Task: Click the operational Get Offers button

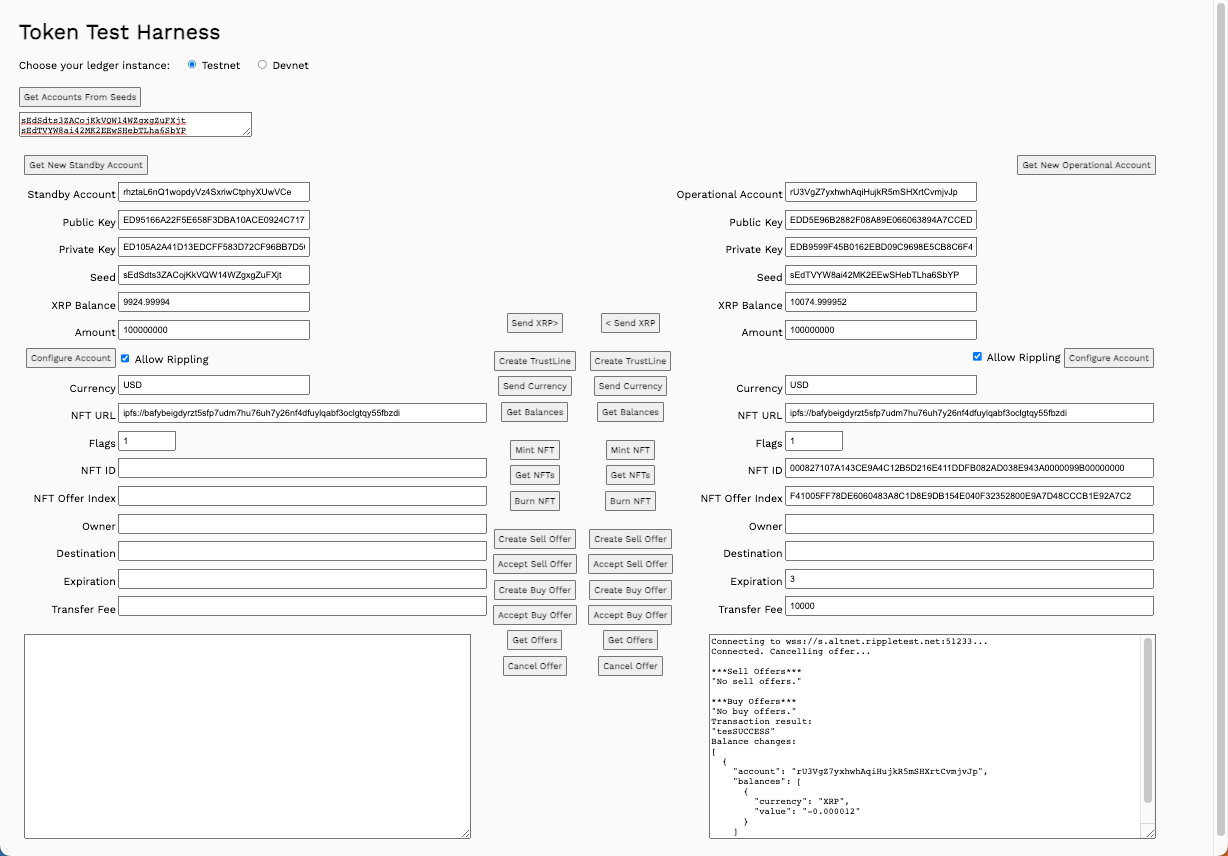Action: (x=630, y=640)
